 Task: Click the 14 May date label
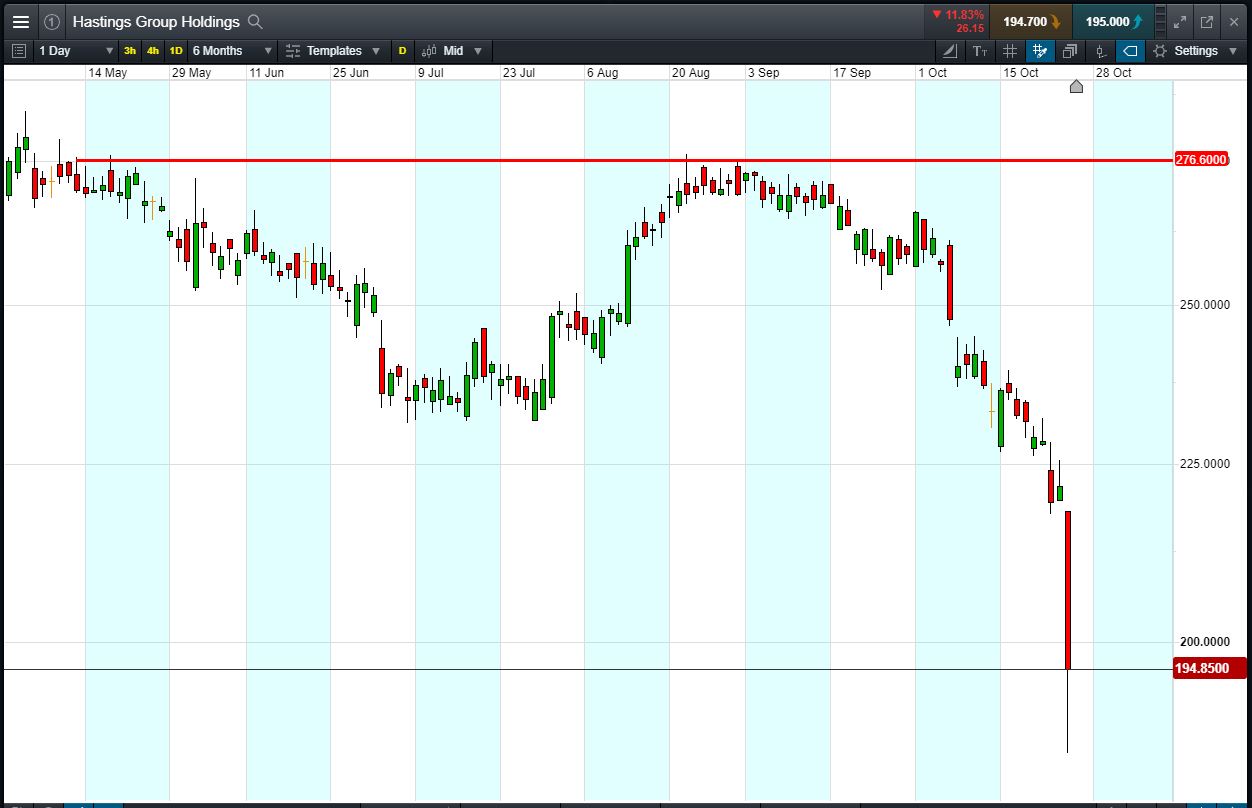click(x=108, y=73)
